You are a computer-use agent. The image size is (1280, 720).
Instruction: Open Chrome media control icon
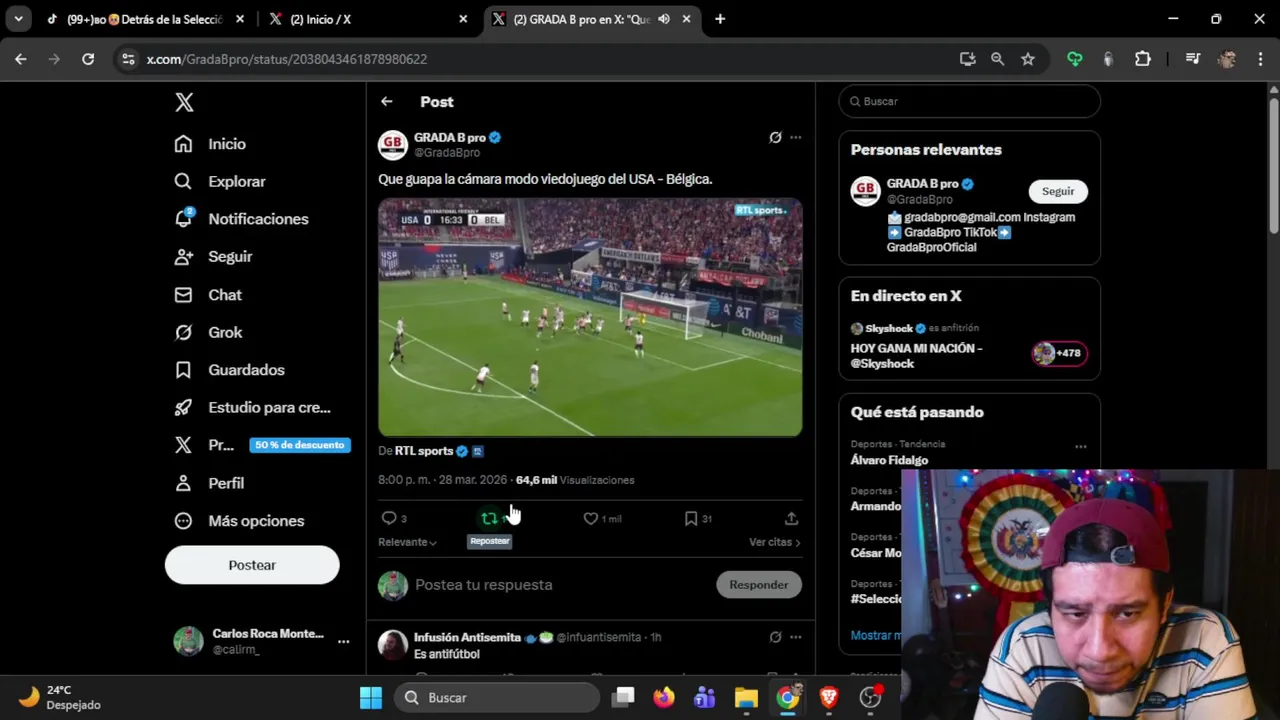[x=1192, y=59]
